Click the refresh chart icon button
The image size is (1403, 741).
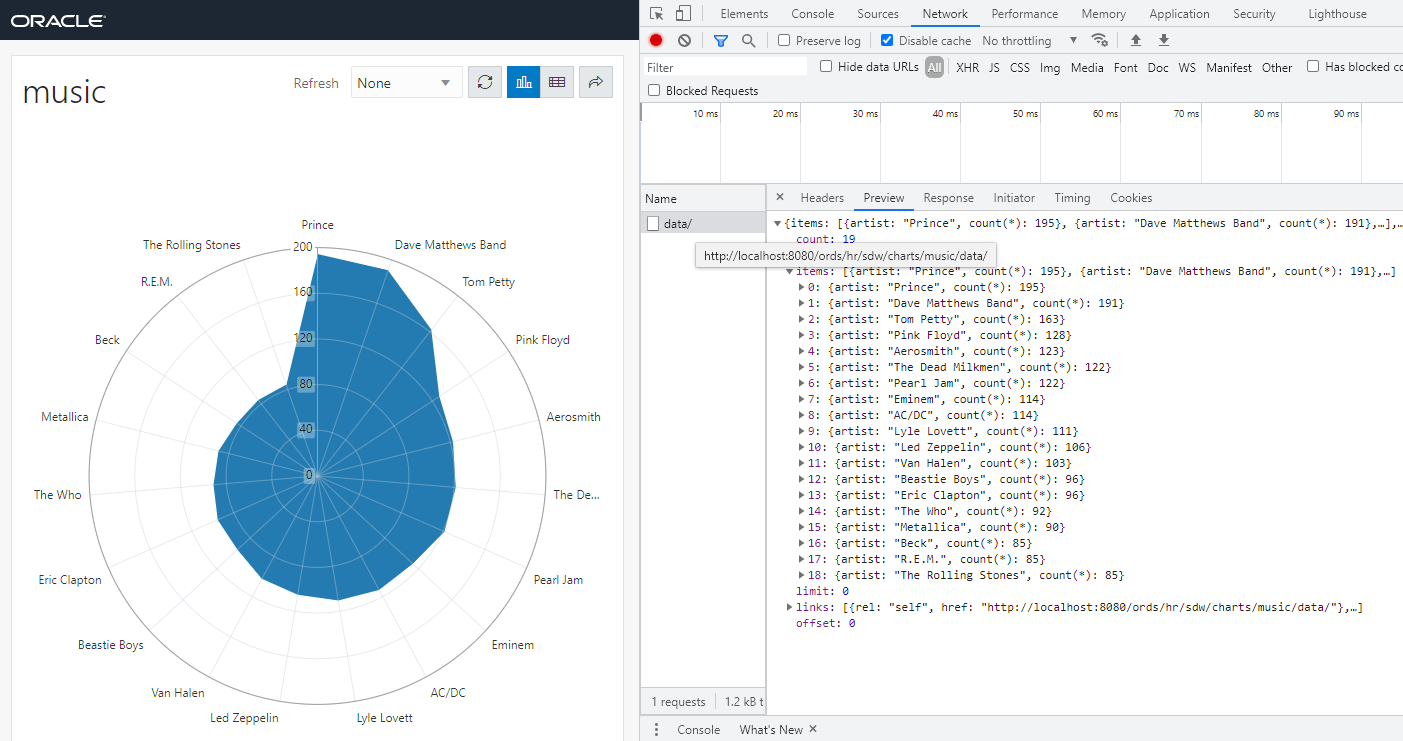[x=485, y=83]
